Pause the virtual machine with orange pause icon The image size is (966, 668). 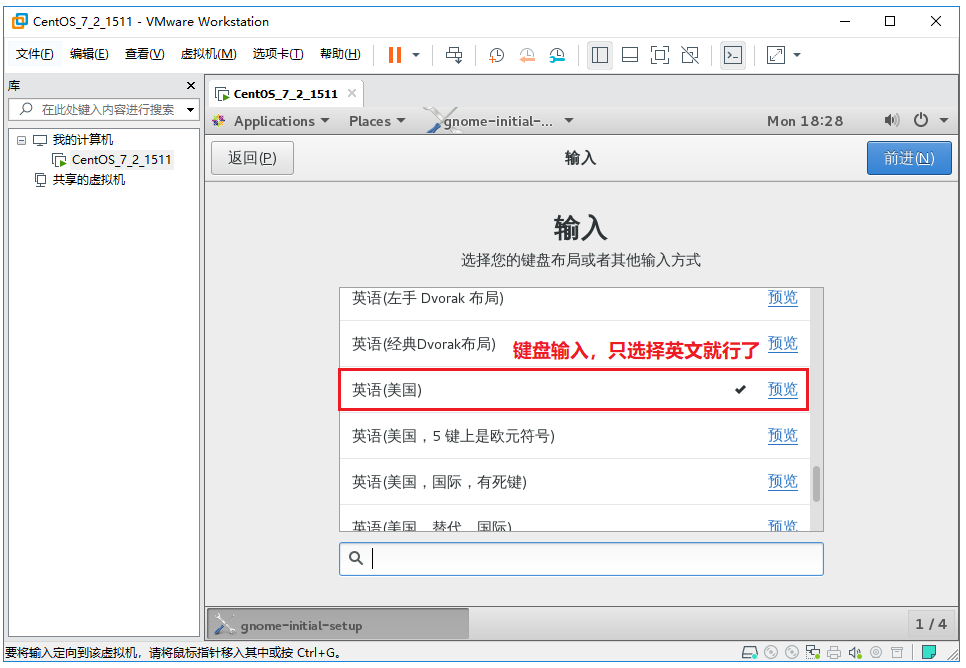pyautogui.click(x=395, y=55)
